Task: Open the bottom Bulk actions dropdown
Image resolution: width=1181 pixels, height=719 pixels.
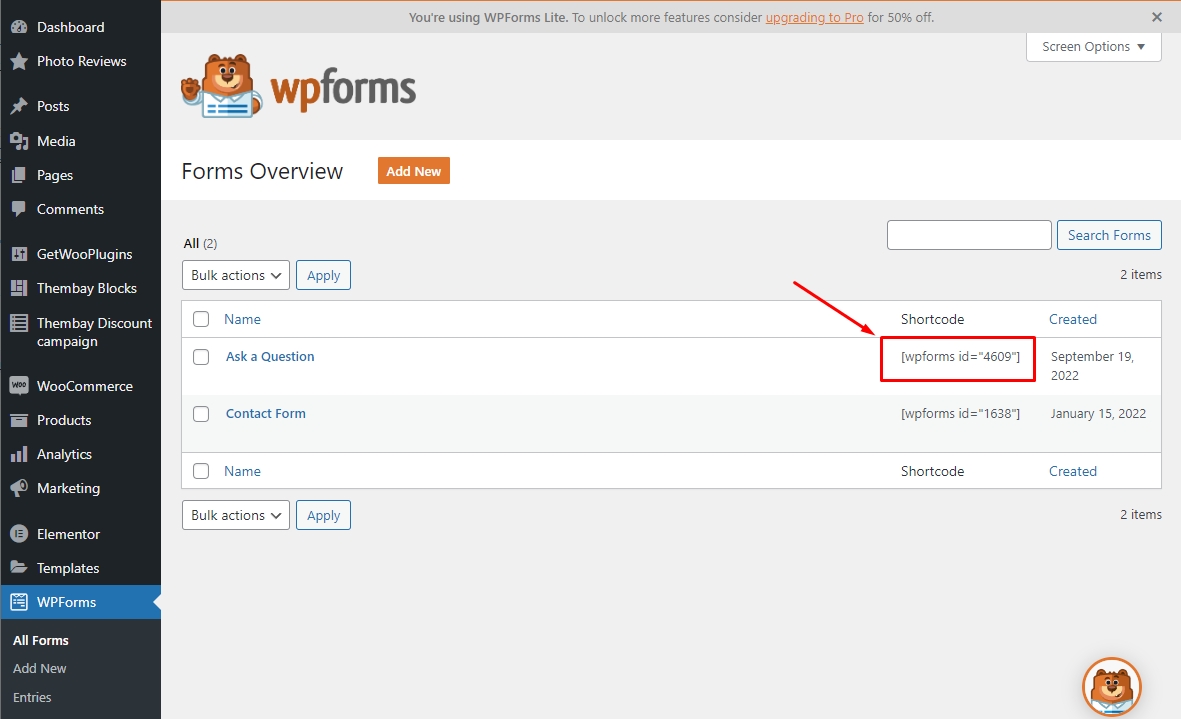Action: 236,515
